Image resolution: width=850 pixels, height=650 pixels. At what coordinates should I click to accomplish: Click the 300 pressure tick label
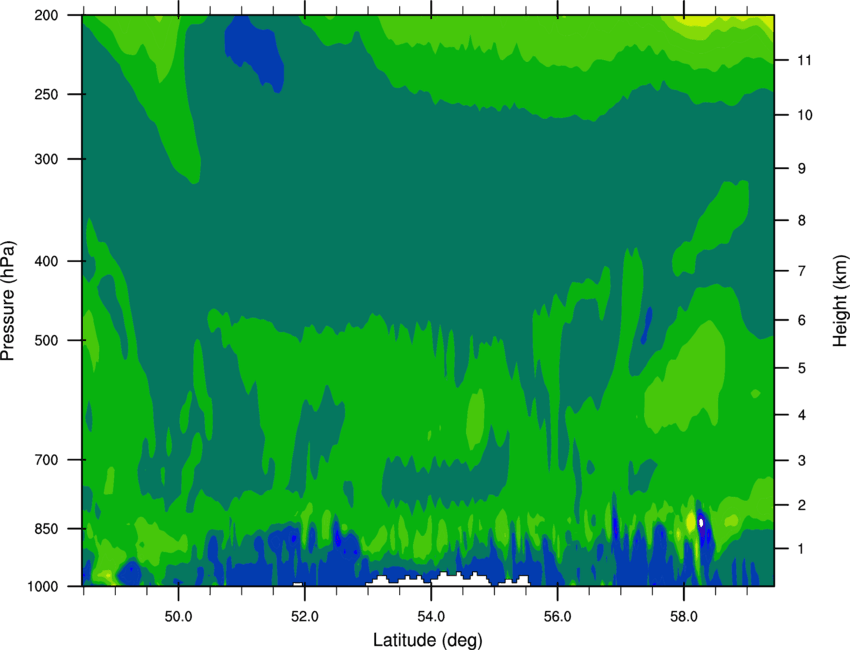click(x=46, y=159)
